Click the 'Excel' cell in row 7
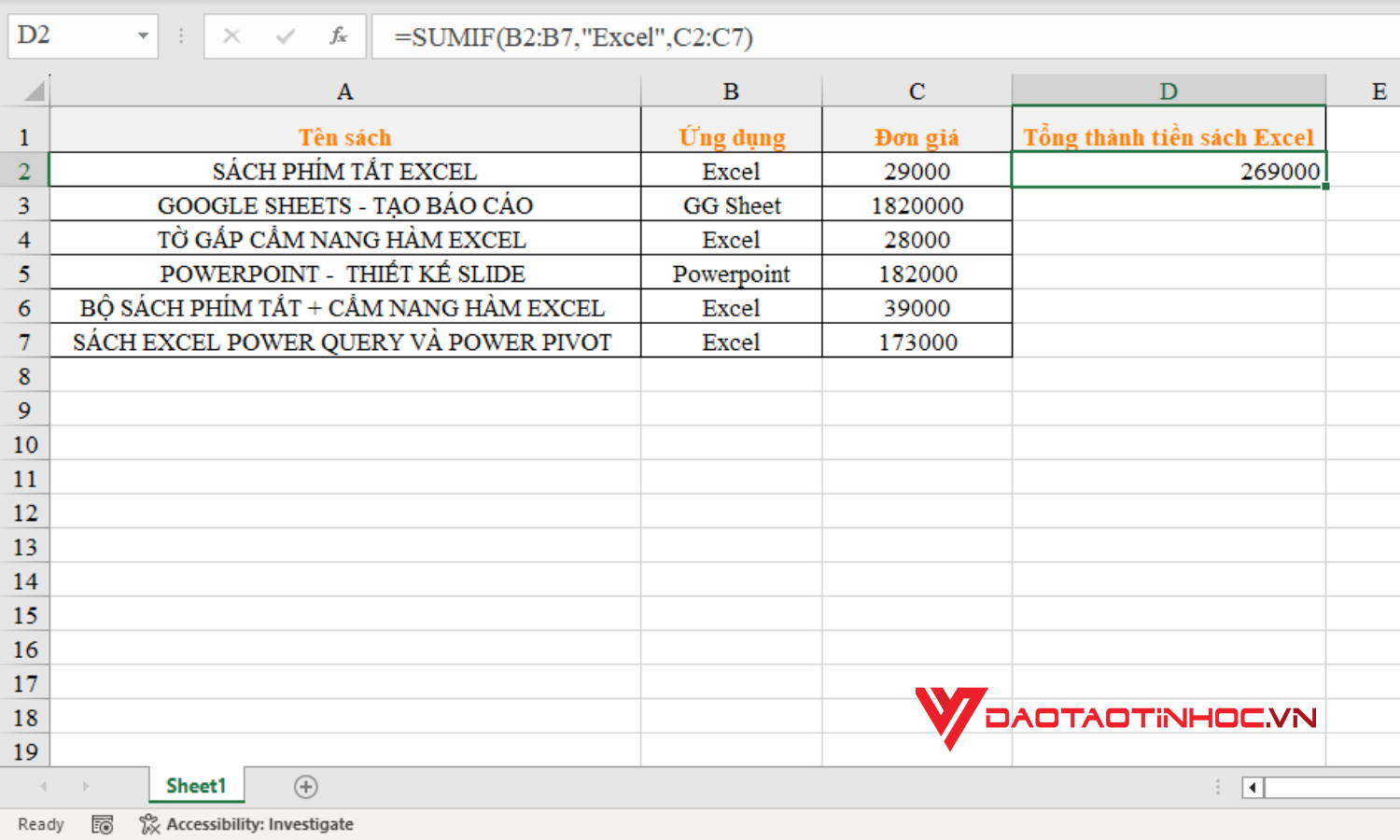Screen dimensions: 1400x840 (732, 342)
